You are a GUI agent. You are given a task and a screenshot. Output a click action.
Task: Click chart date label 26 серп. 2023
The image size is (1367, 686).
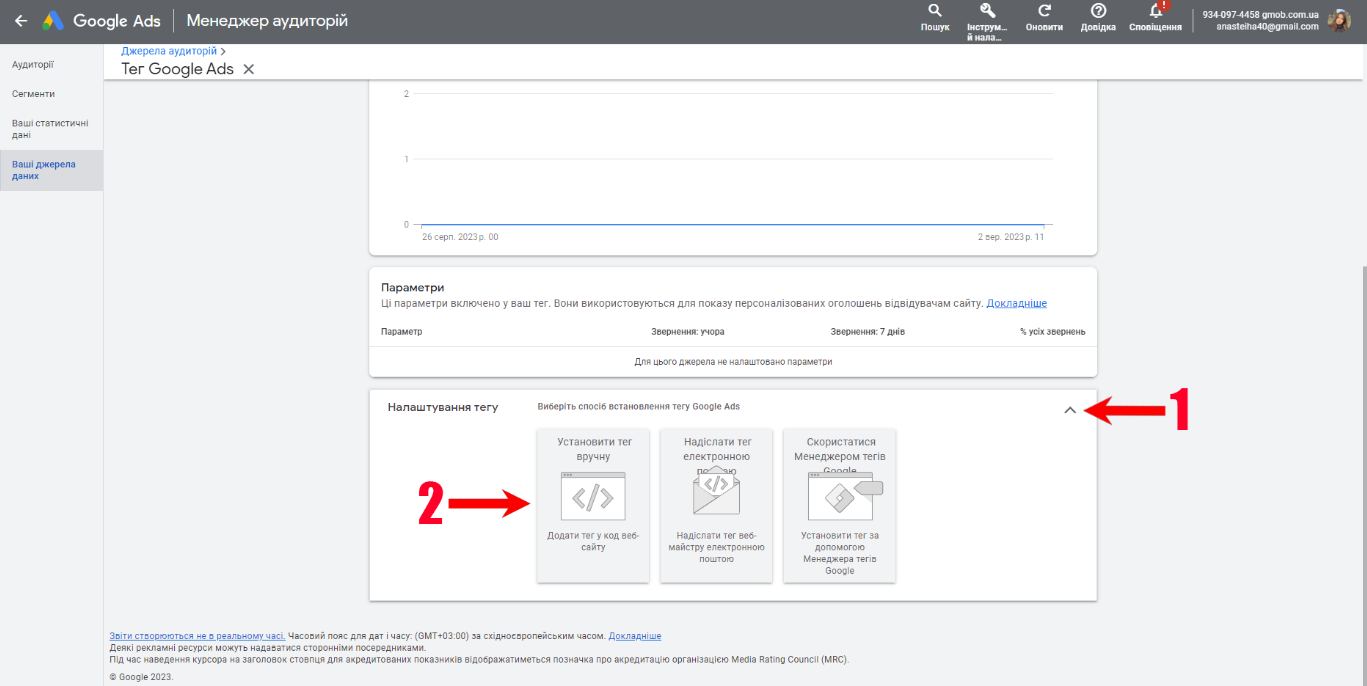pyautogui.click(x=460, y=237)
